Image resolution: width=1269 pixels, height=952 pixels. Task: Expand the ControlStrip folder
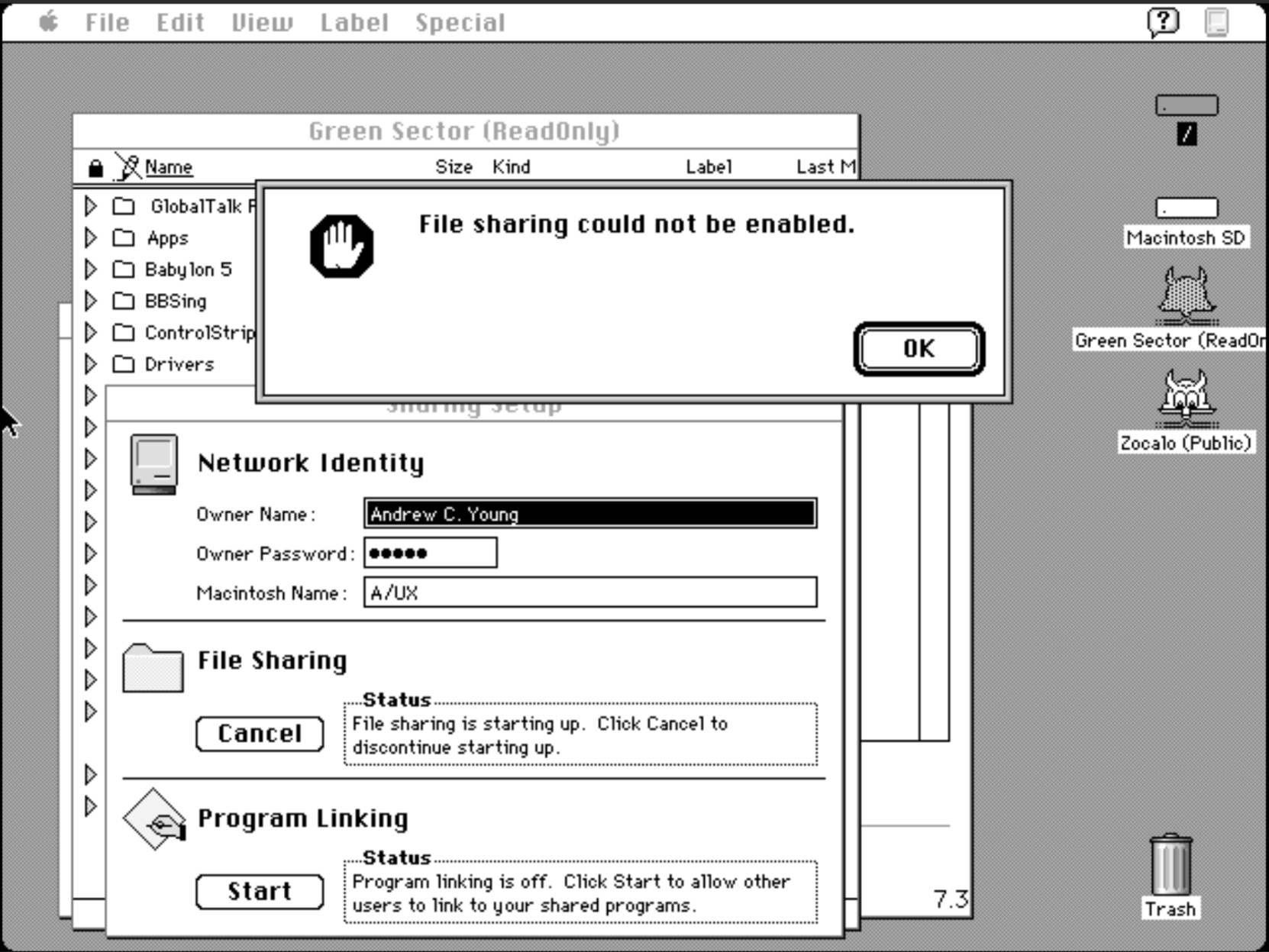tap(90, 333)
